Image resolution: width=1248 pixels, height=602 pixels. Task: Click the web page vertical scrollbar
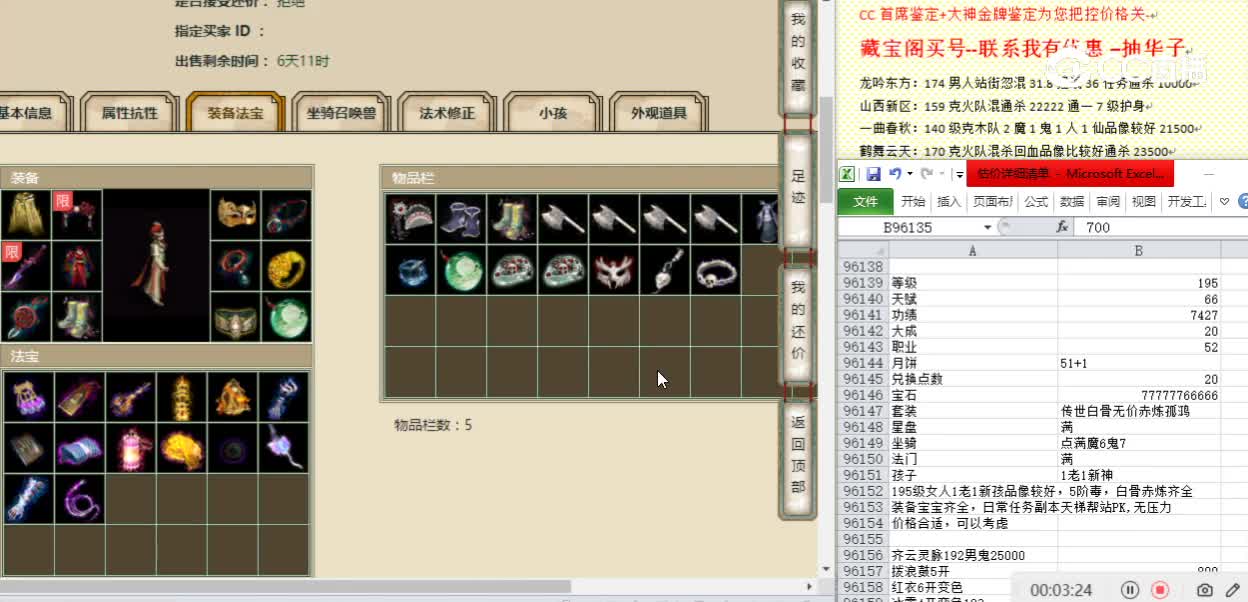click(826, 150)
